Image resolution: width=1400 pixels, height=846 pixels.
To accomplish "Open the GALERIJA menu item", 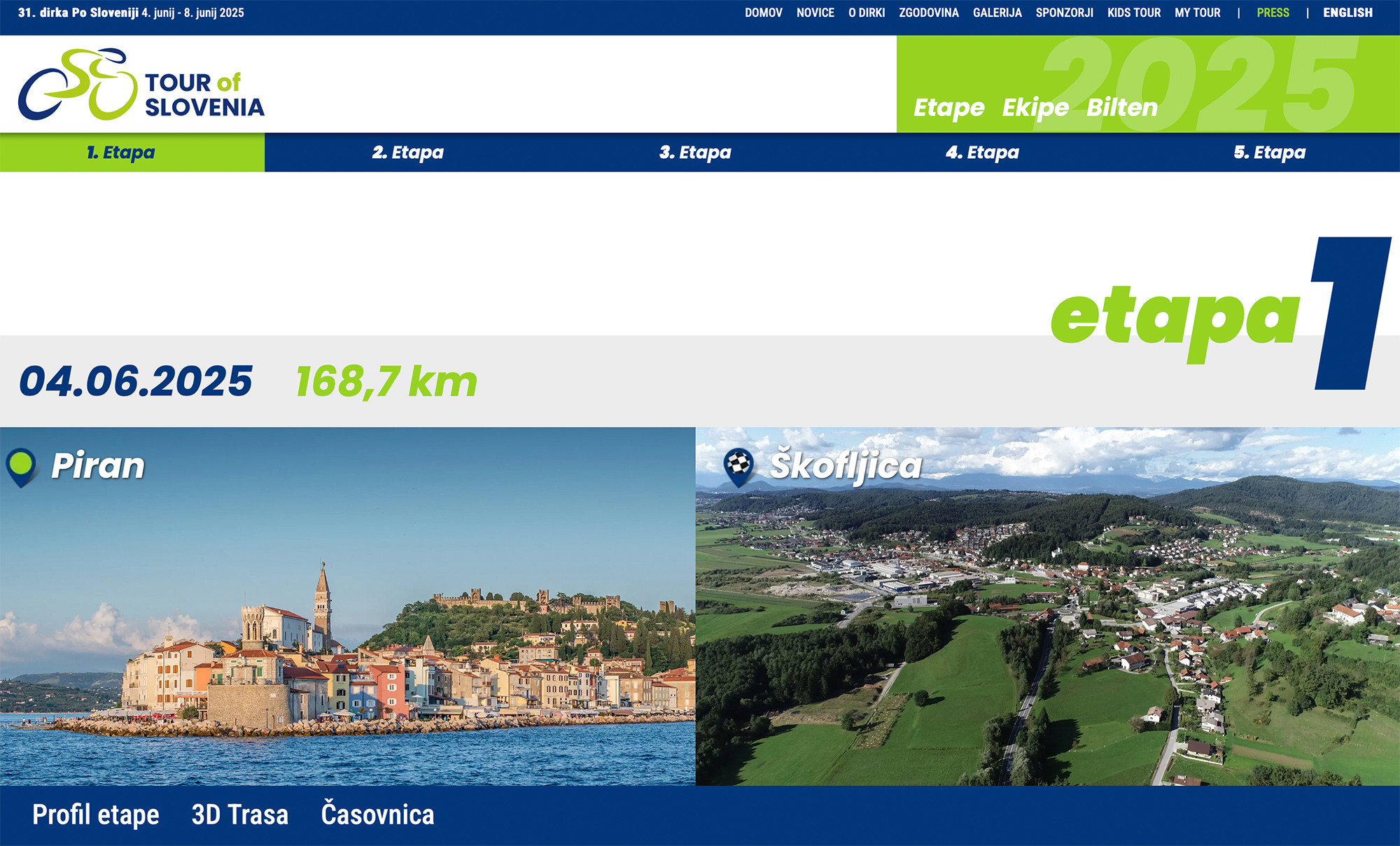I will point(997,13).
